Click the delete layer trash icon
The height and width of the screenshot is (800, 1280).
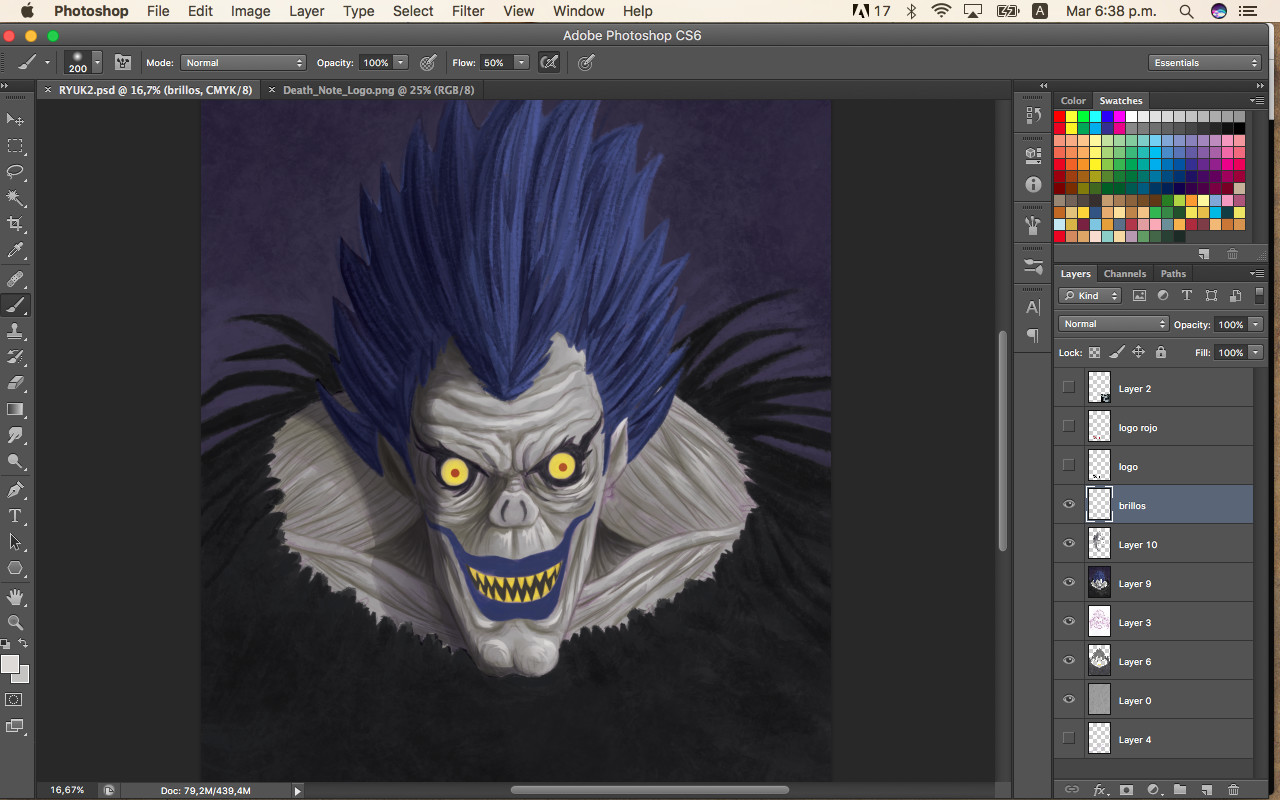(1233, 789)
